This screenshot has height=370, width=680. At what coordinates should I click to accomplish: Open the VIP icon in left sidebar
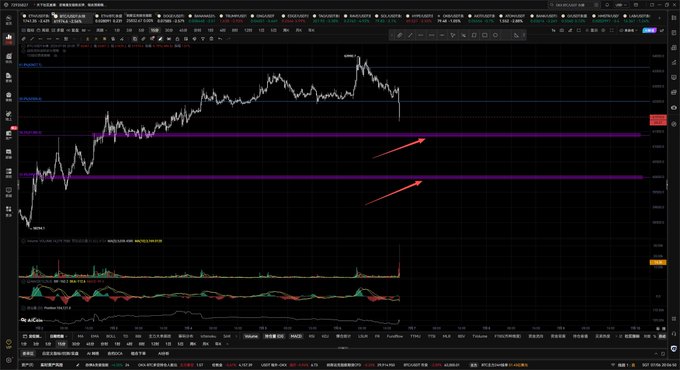pyautogui.click(x=8, y=344)
